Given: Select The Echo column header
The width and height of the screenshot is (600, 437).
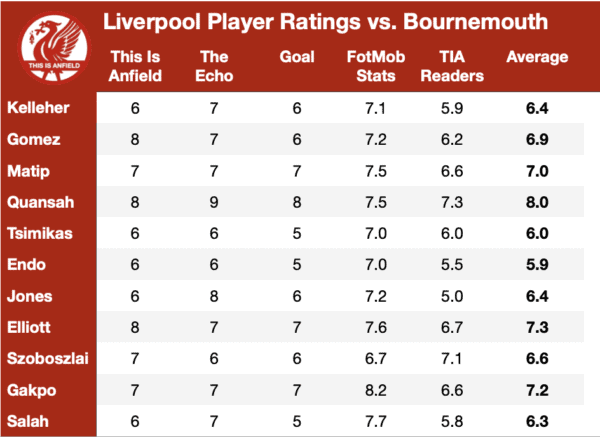Looking at the screenshot, I should (214, 66).
